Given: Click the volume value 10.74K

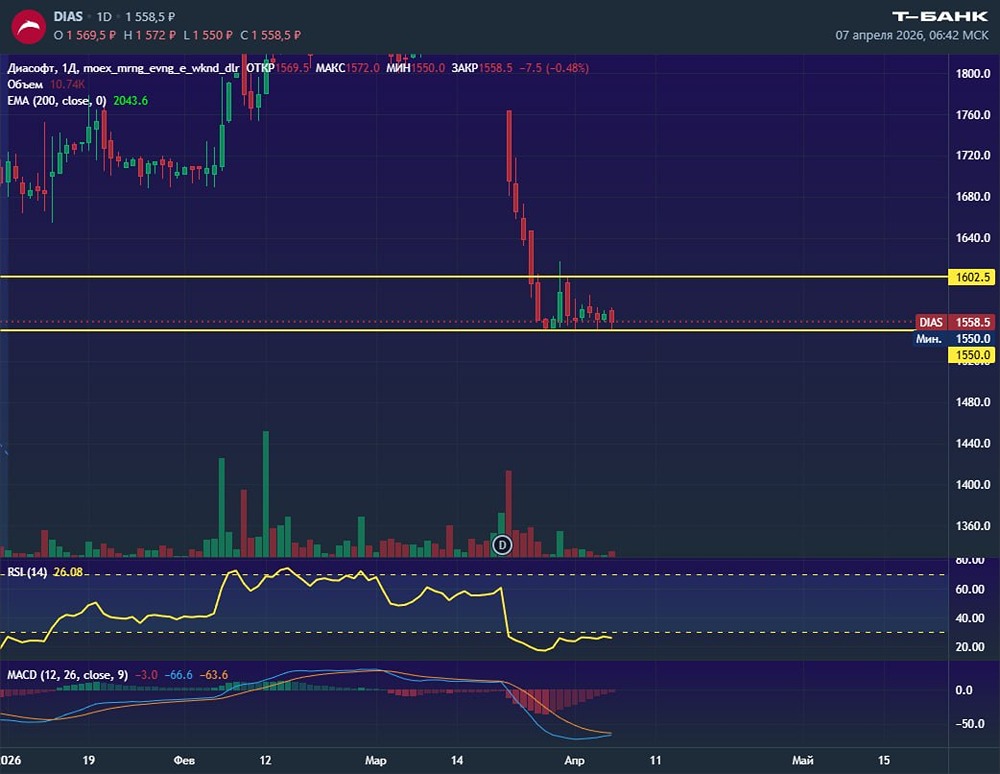Looking at the screenshot, I should [67, 84].
